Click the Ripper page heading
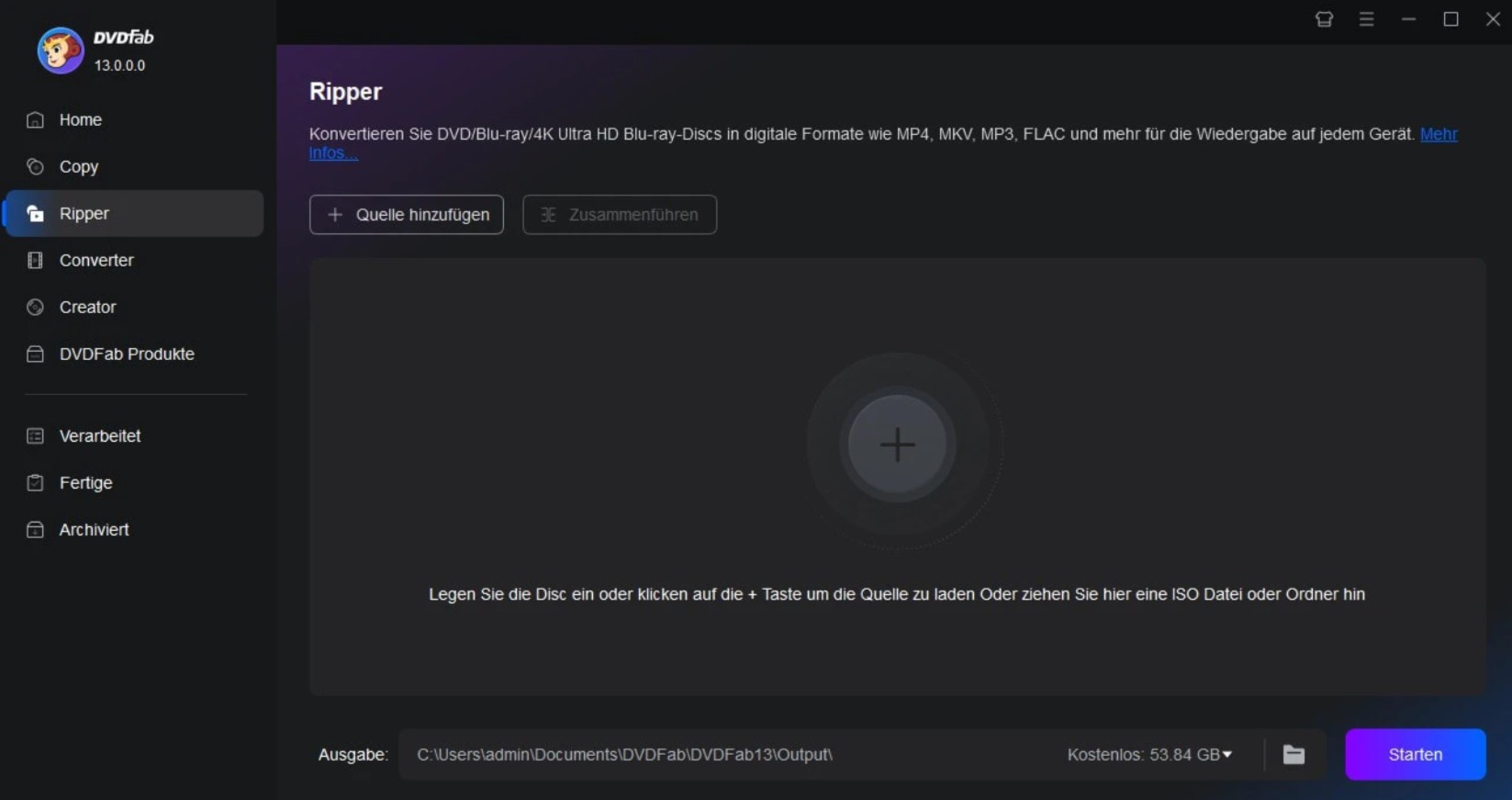The image size is (1512, 800). click(345, 91)
